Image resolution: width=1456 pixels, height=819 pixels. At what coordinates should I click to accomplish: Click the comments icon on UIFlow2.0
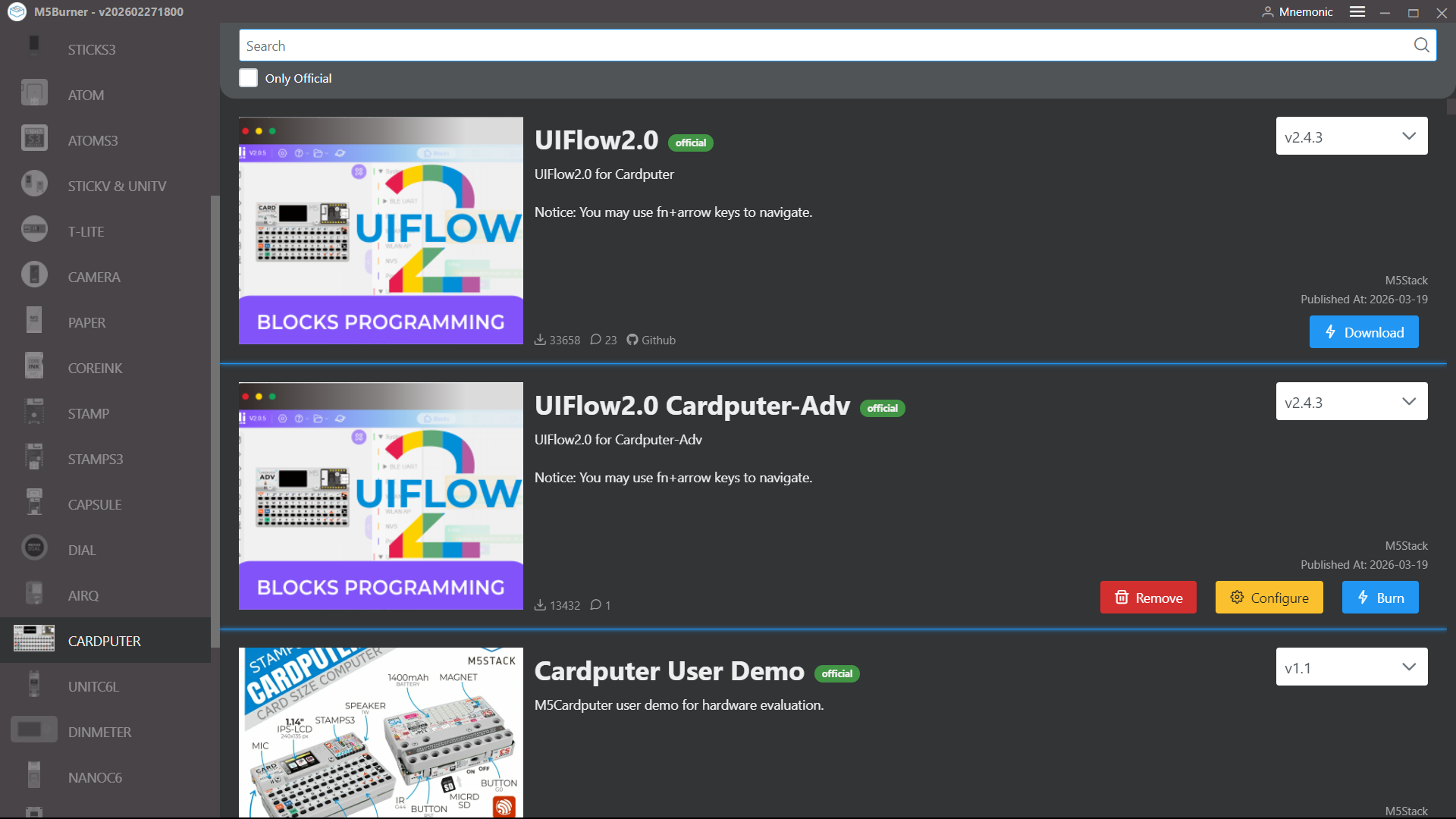pyautogui.click(x=595, y=340)
